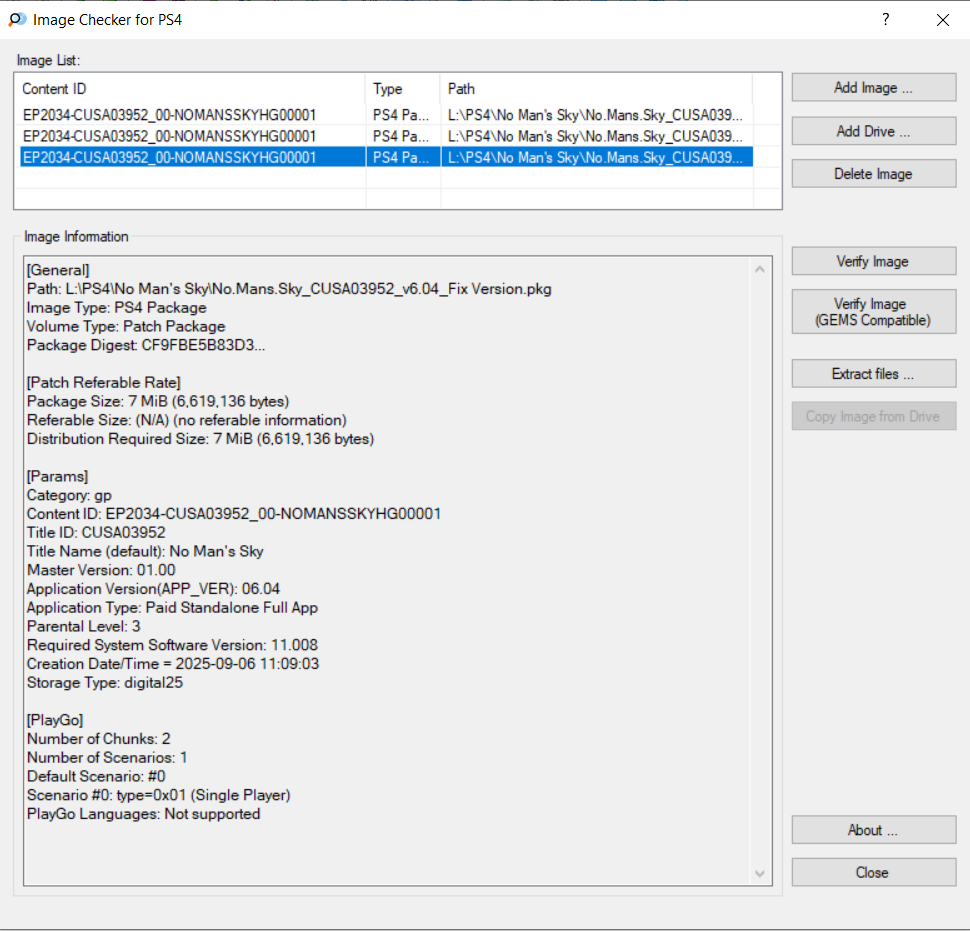Click the 'Number of Chunks: 2' line
This screenshot has width=970, height=931.
click(x=98, y=739)
